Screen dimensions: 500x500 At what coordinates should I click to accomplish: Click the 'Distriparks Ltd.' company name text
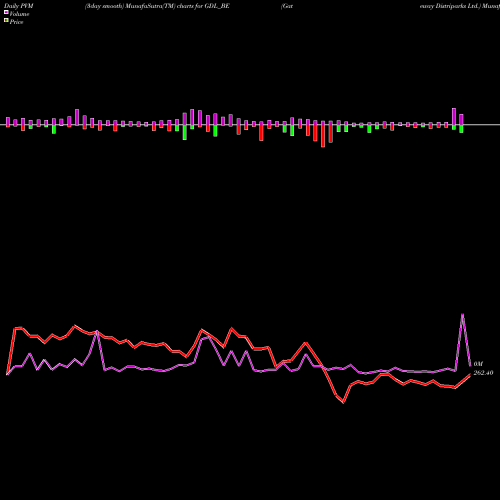457,6
